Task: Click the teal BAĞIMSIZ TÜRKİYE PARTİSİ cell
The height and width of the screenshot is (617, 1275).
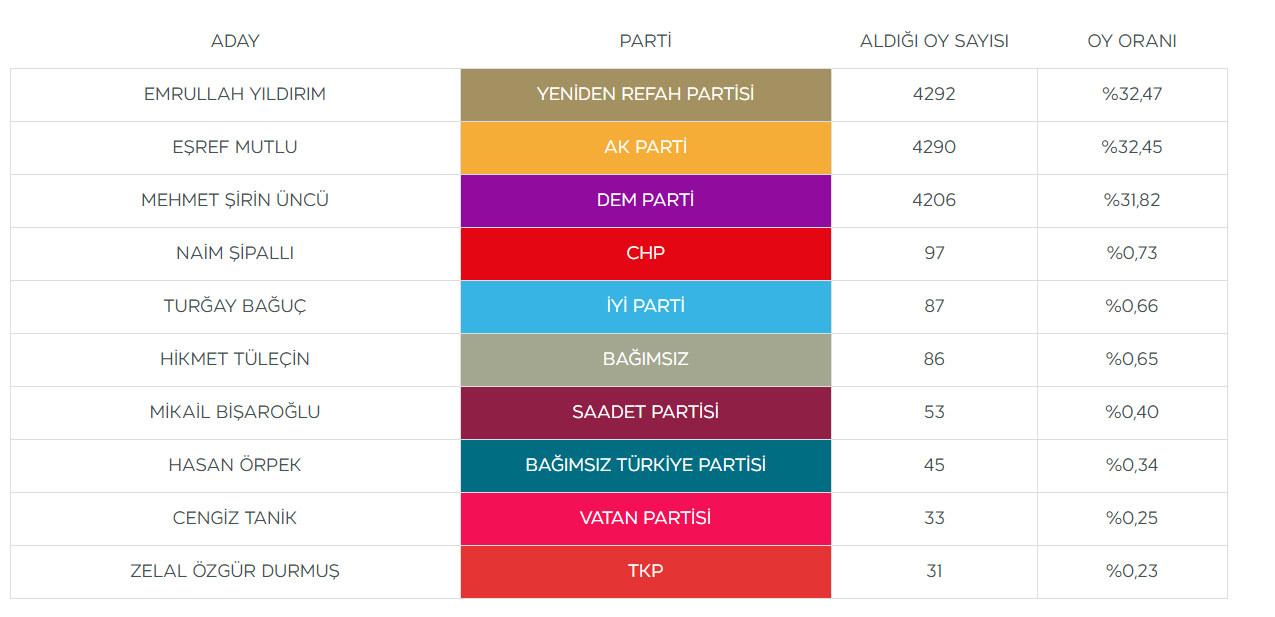Action: coord(645,465)
